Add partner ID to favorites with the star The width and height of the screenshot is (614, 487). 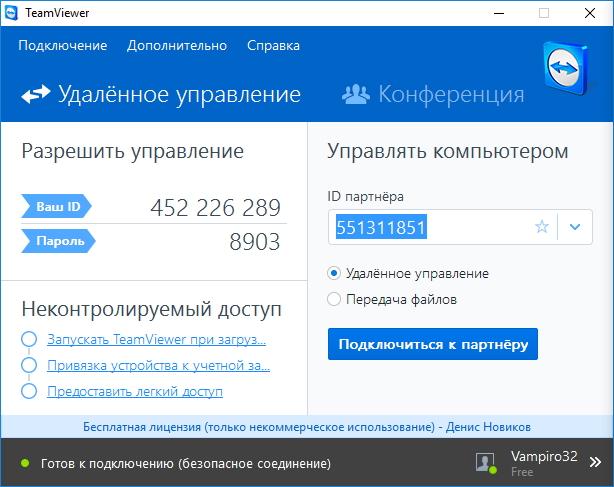coord(542,227)
